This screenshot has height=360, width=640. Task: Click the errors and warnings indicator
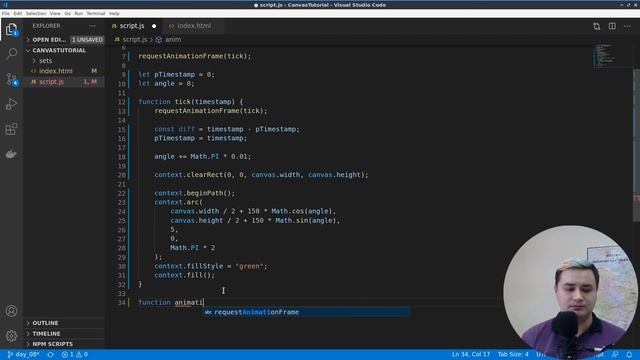click(75, 355)
